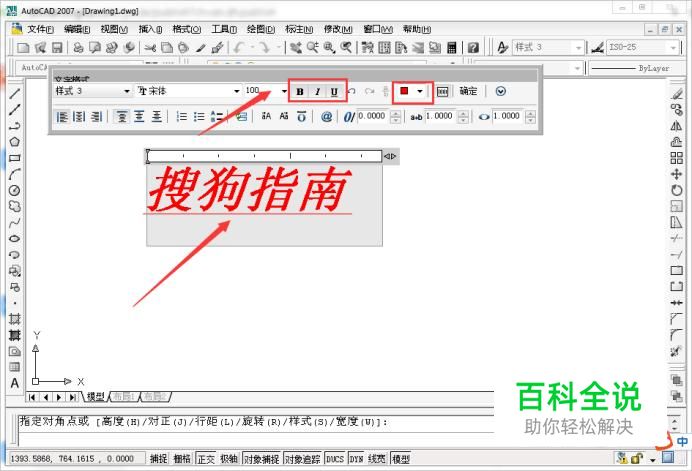Screen dimensions: 692x471
Task: Open the calculator tool icon
Action: tap(451, 47)
